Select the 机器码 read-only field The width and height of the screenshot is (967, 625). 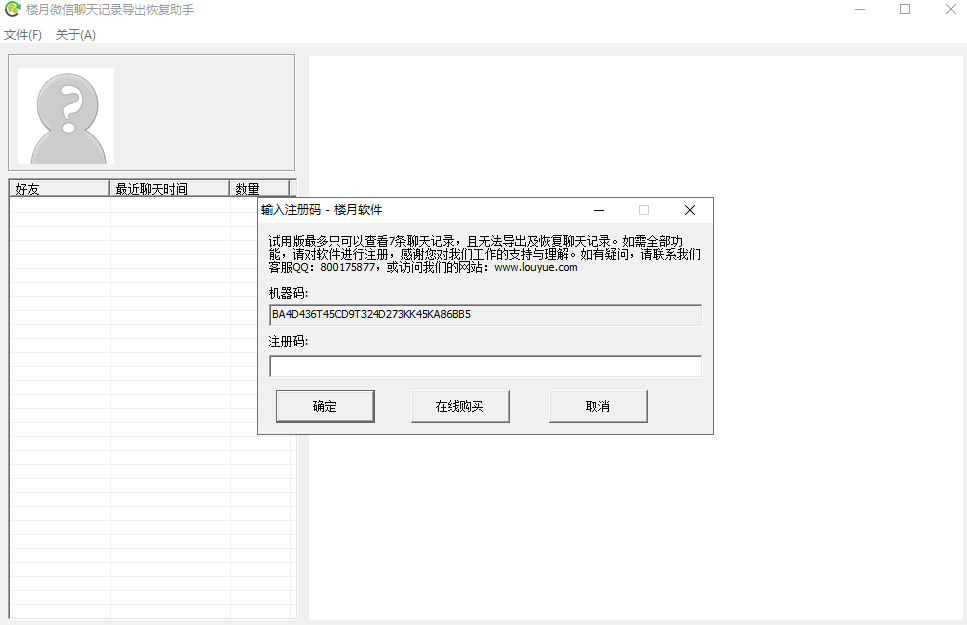(485, 315)
